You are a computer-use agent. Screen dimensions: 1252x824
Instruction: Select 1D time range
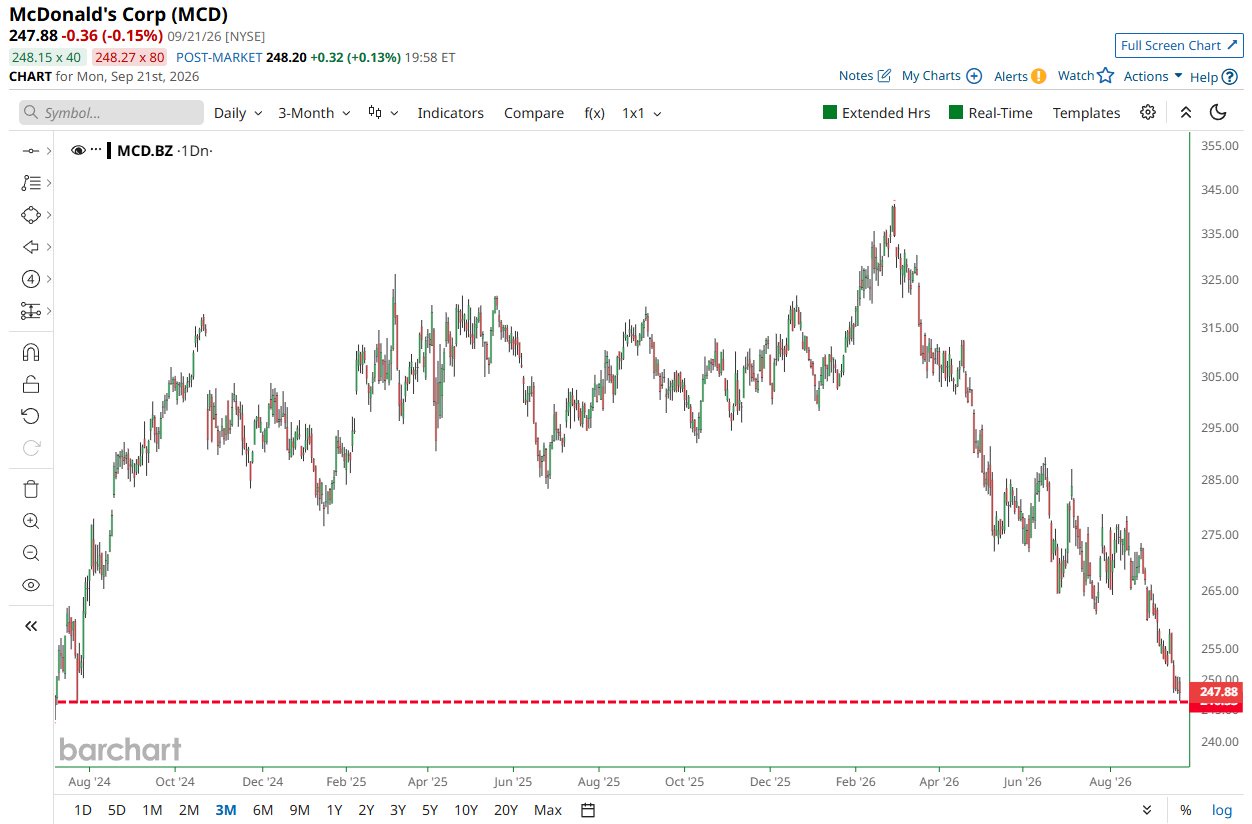(83, 810)
